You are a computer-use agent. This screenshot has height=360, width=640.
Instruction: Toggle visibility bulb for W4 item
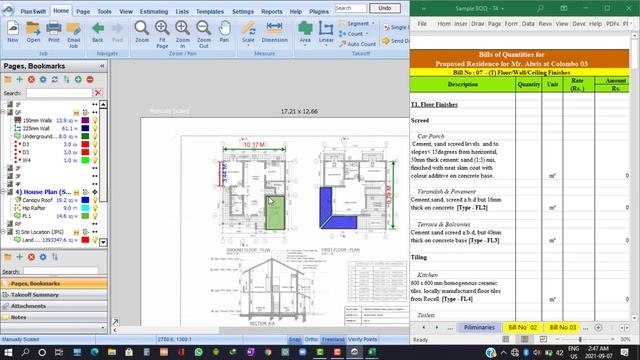(95, 160)
